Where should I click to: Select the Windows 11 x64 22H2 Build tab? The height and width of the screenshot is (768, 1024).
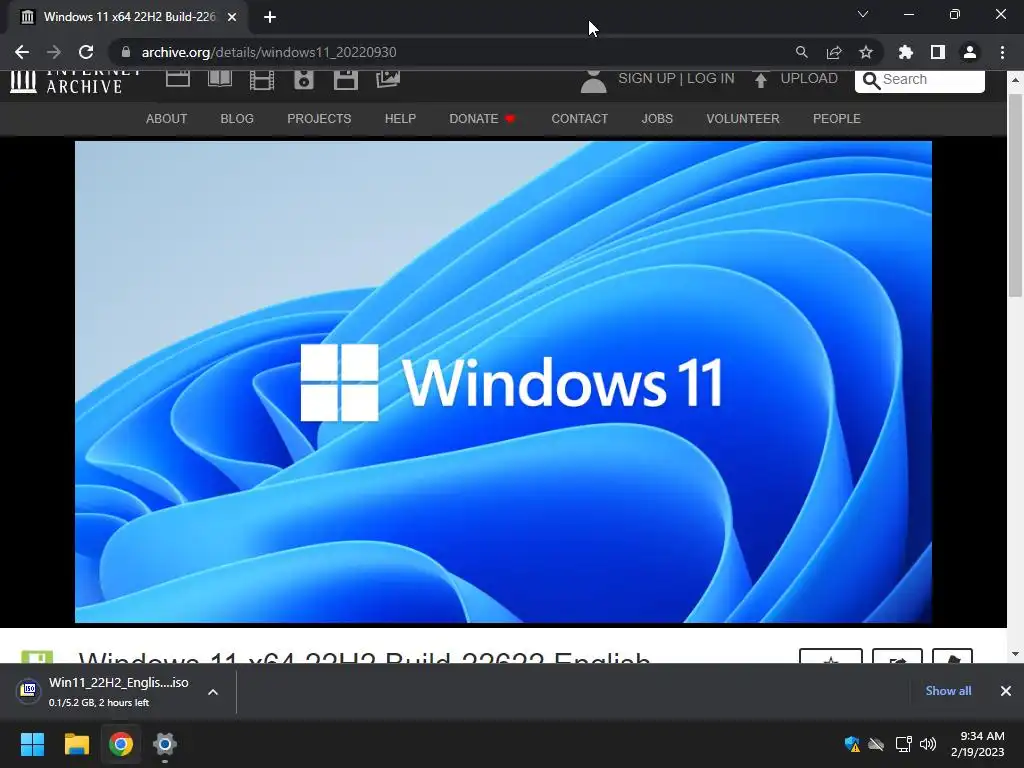pos(129,17)
